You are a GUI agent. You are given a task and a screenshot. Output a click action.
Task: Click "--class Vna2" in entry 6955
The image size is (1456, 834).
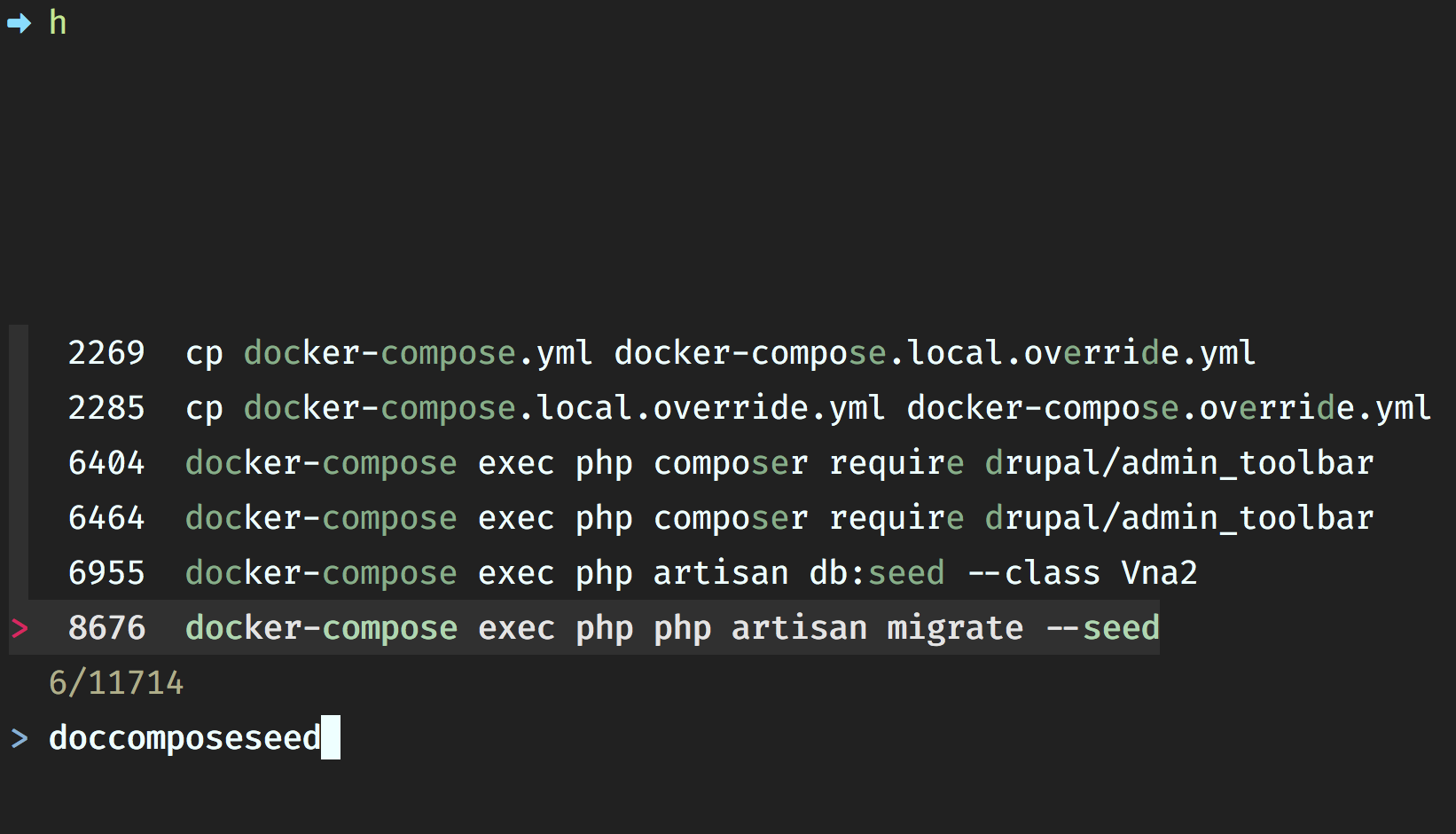point(1083,573)
